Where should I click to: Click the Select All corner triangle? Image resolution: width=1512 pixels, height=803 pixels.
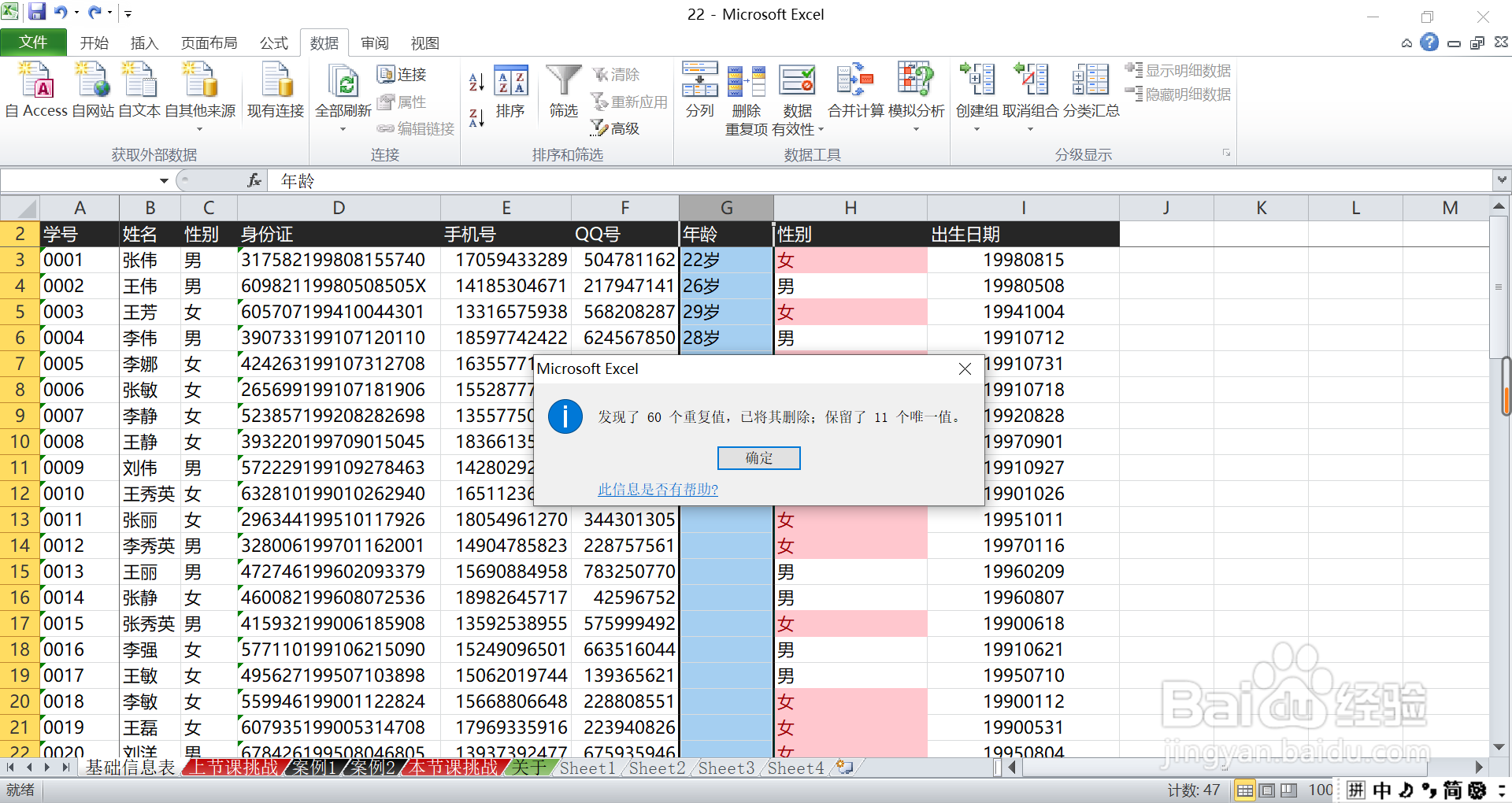tap(20, 208)
